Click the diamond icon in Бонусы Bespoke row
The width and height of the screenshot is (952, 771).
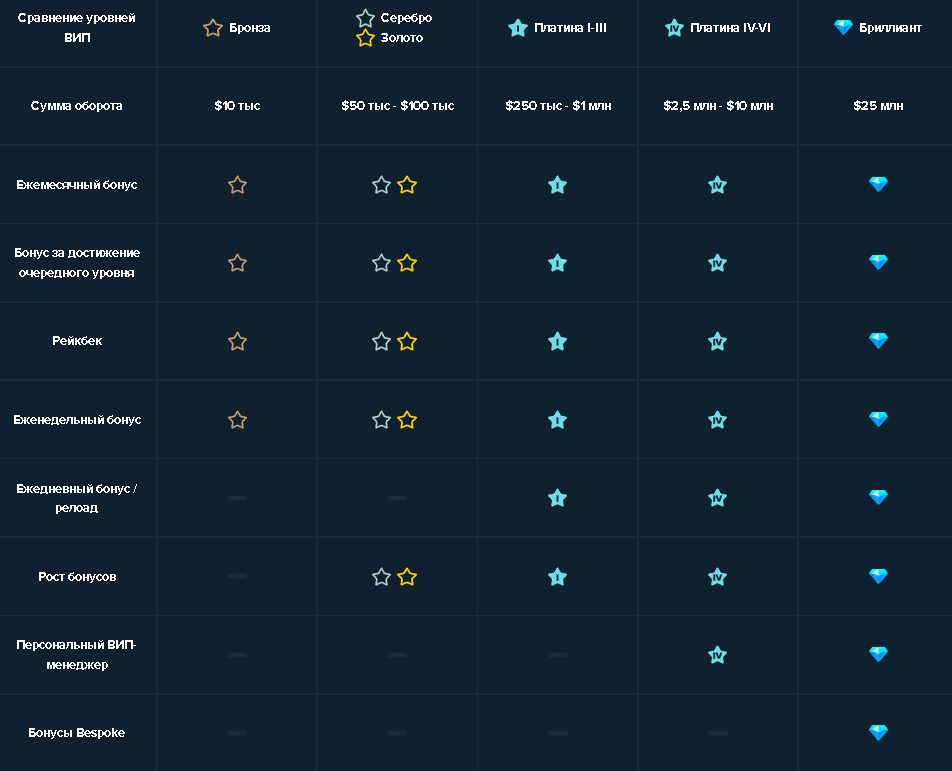tap(878, 733)
